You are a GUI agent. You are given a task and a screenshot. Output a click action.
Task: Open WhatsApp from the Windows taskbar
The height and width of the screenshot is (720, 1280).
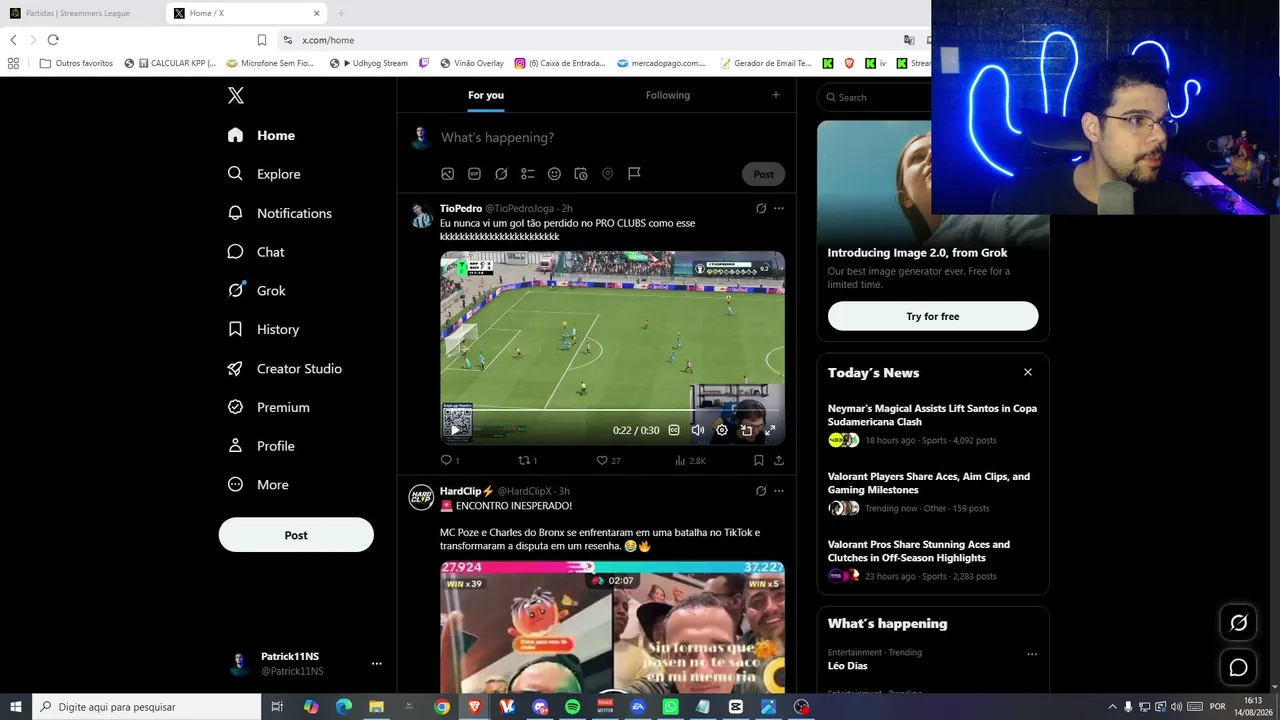click(x=670, y=707)
